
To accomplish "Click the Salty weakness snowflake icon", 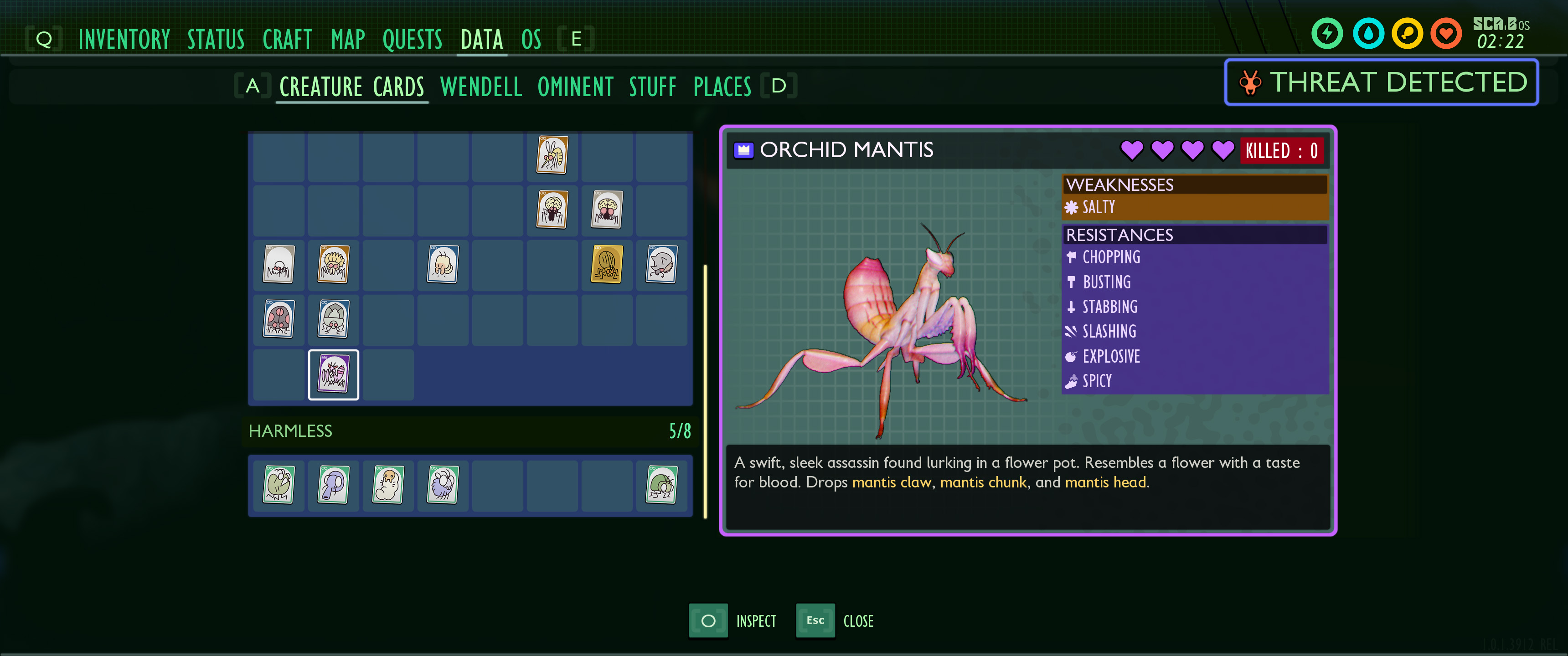I will tap(1071, 208).
